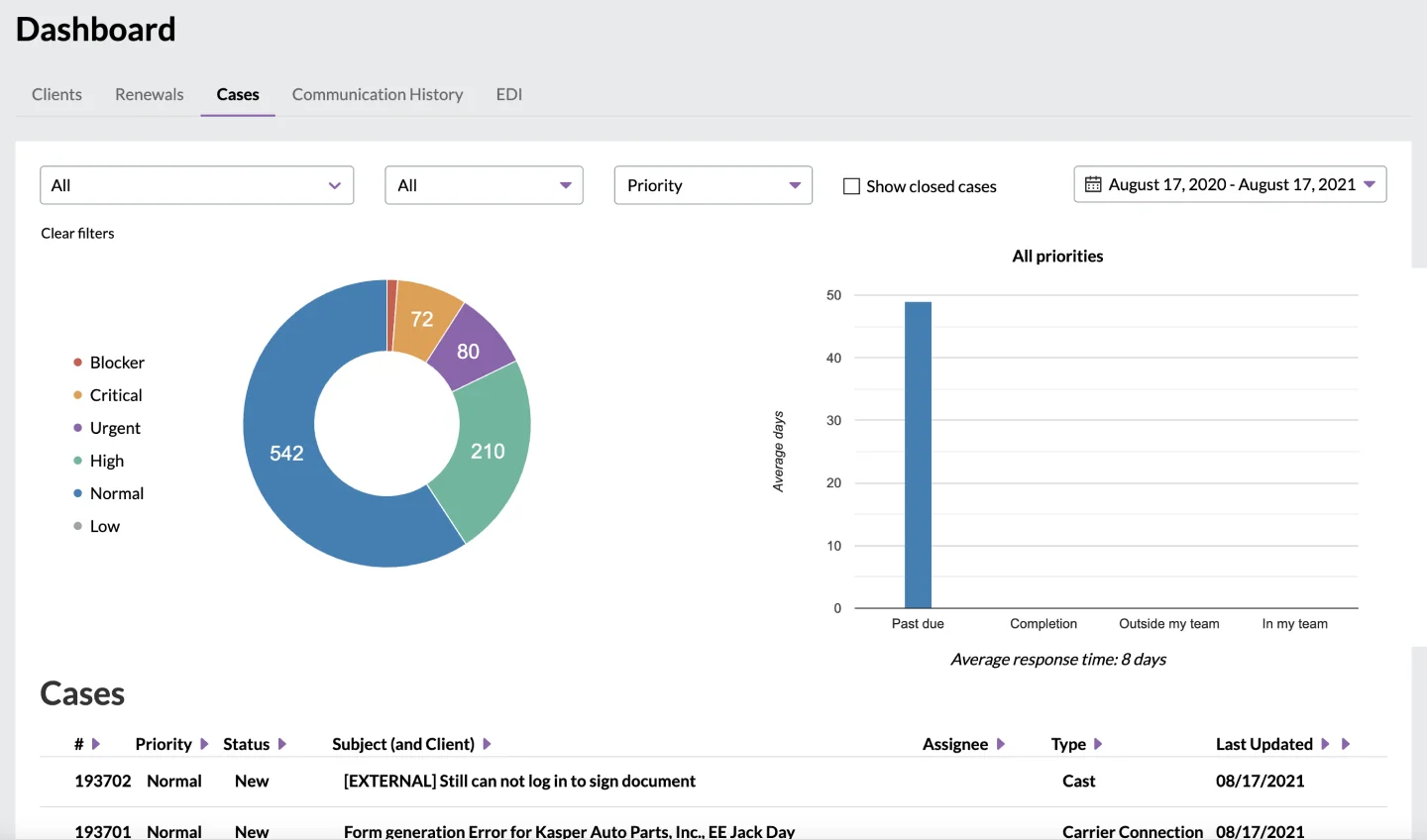
Task: Click case number 193702
Action: click(x=103, y=781)
